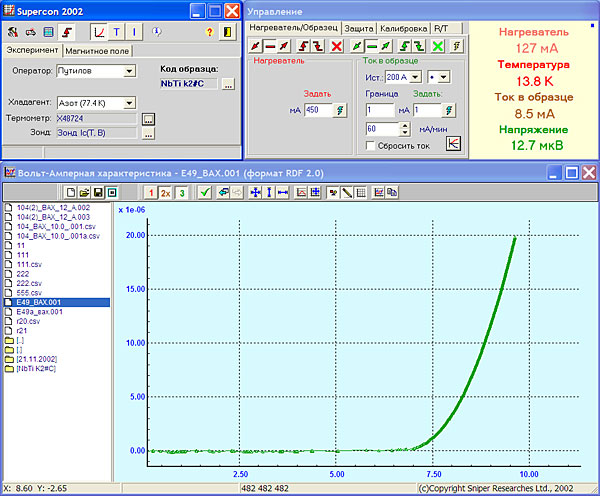This screenshot has width=600, height=496.
Task: Click the Задать current input field
Action: point(427,110)
